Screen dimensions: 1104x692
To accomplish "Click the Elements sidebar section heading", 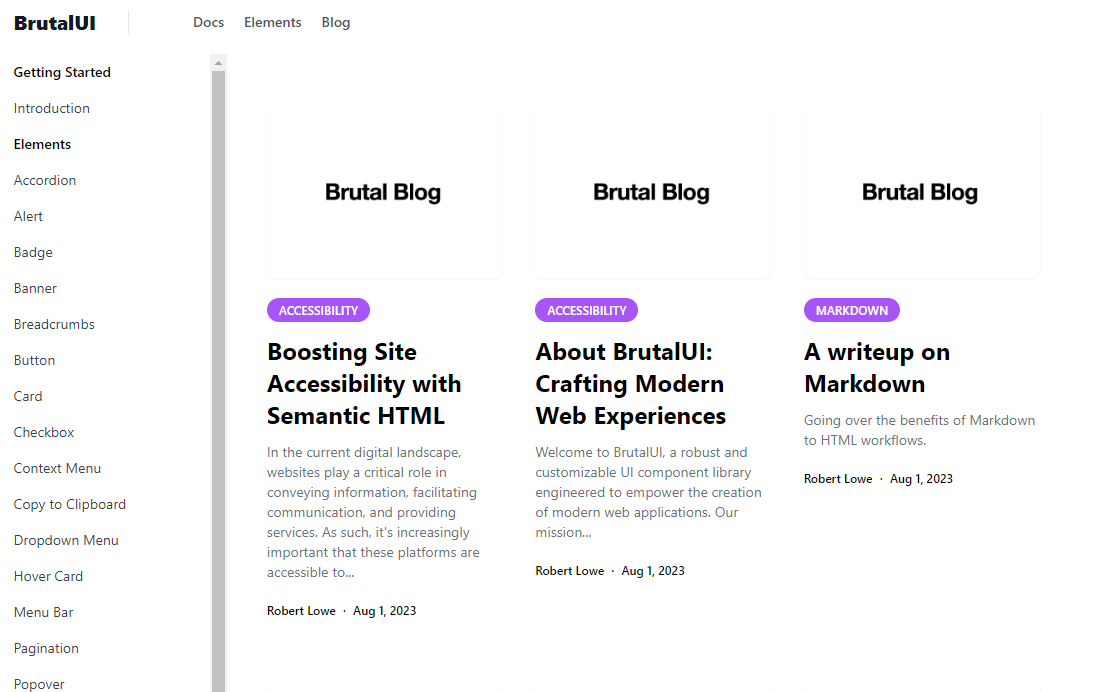I will (42, 144).
